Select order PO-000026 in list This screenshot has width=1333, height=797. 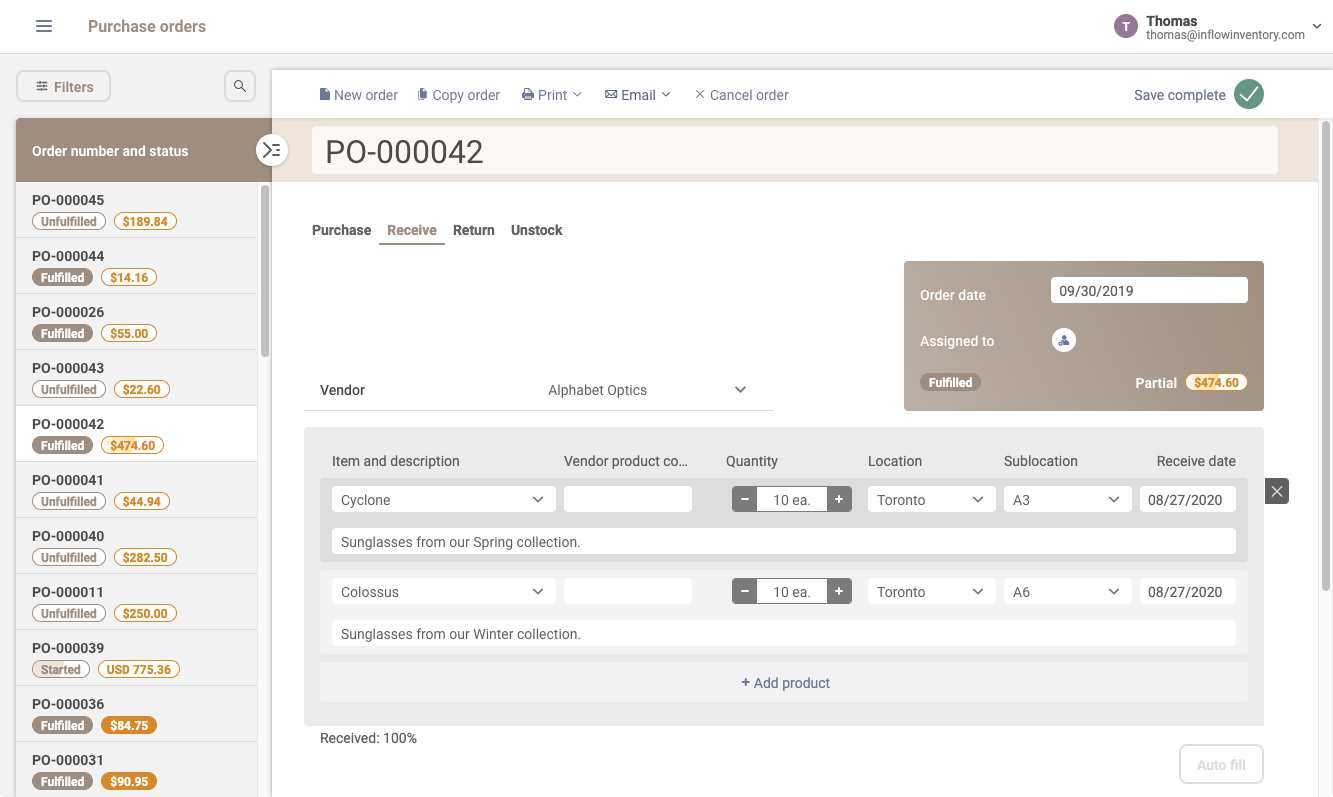(137, 322)
